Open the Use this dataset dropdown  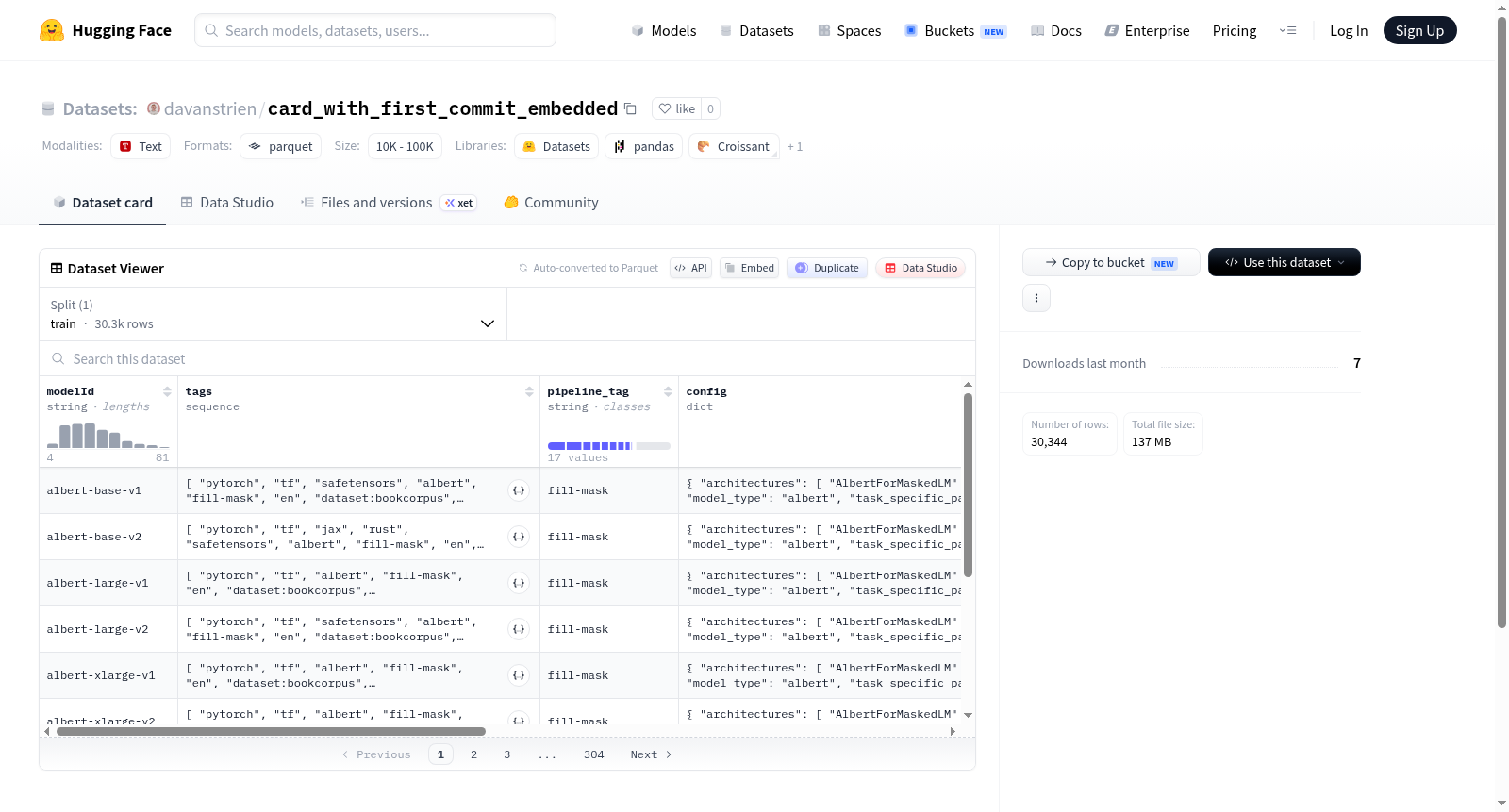pyautogui.click(x=1285, y=262)
